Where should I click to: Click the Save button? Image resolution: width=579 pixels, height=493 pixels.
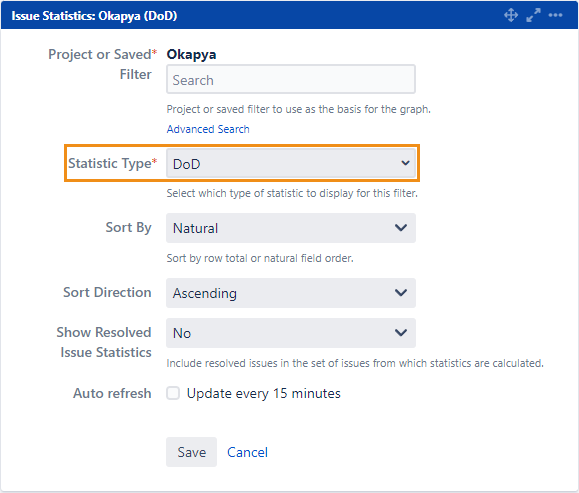191,452
